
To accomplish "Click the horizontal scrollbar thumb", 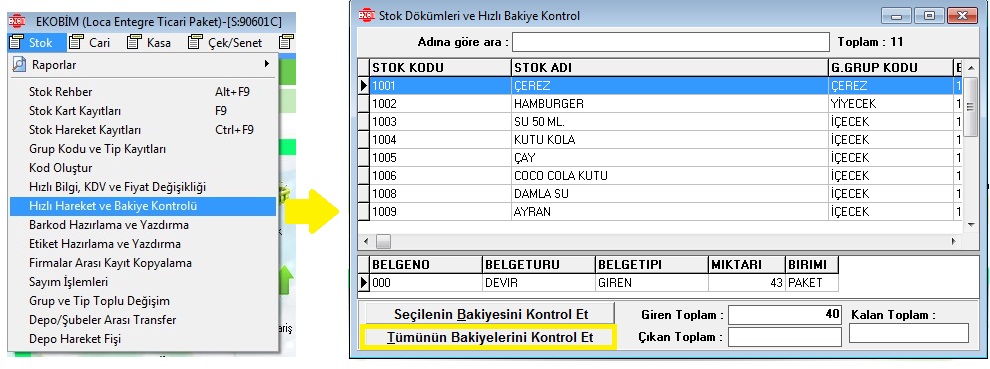I will pos(383,241).
